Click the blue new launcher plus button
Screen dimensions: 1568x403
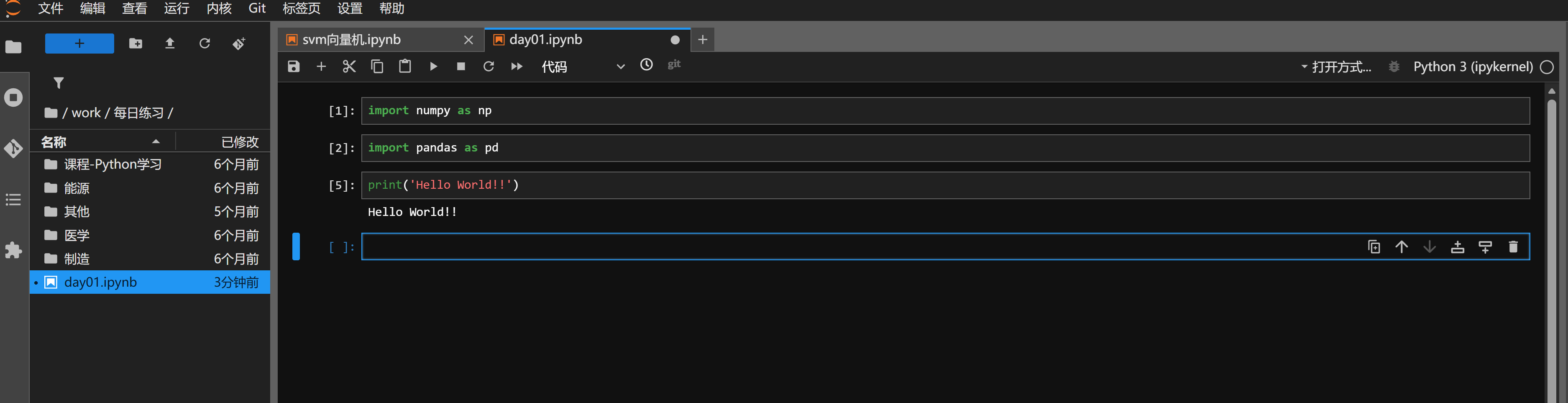pos(80,43)
